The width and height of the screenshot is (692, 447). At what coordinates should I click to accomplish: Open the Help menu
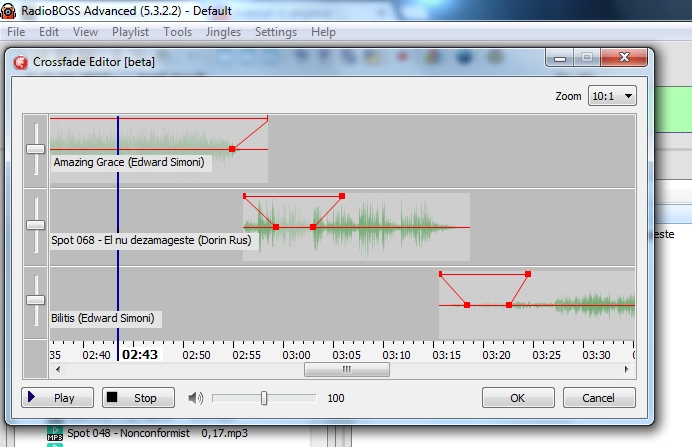(x=323, y=32)
